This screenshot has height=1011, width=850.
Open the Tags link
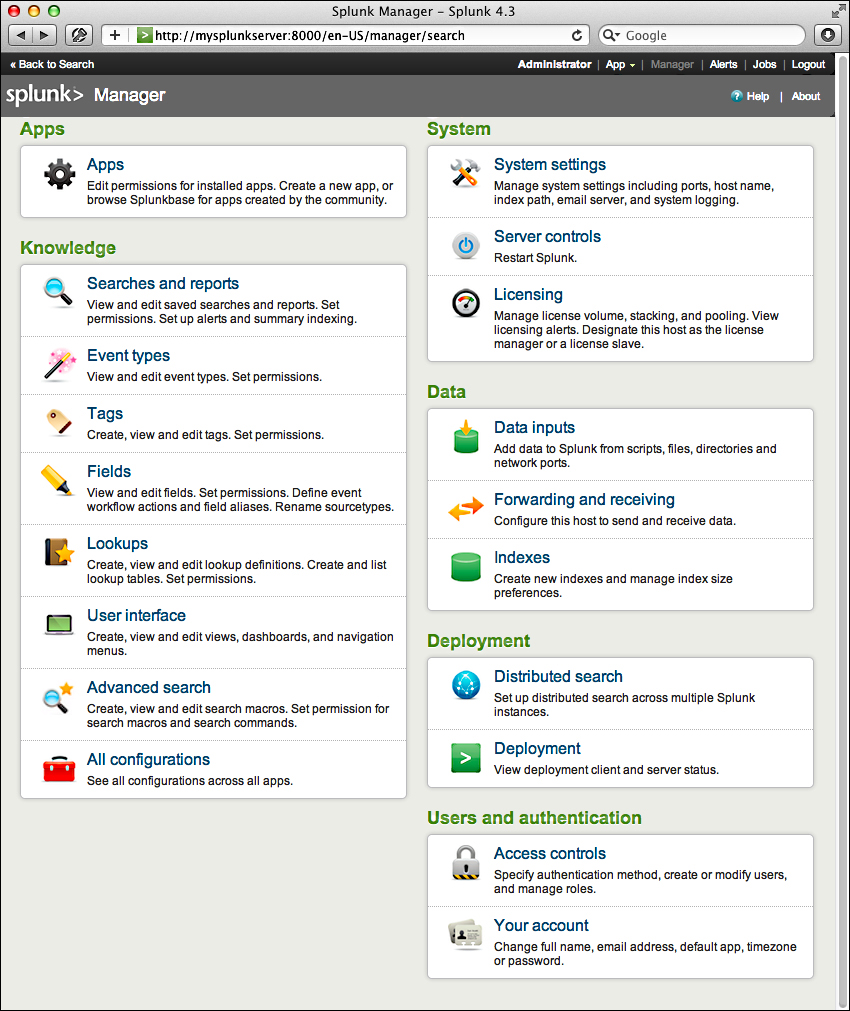[105, 414]
